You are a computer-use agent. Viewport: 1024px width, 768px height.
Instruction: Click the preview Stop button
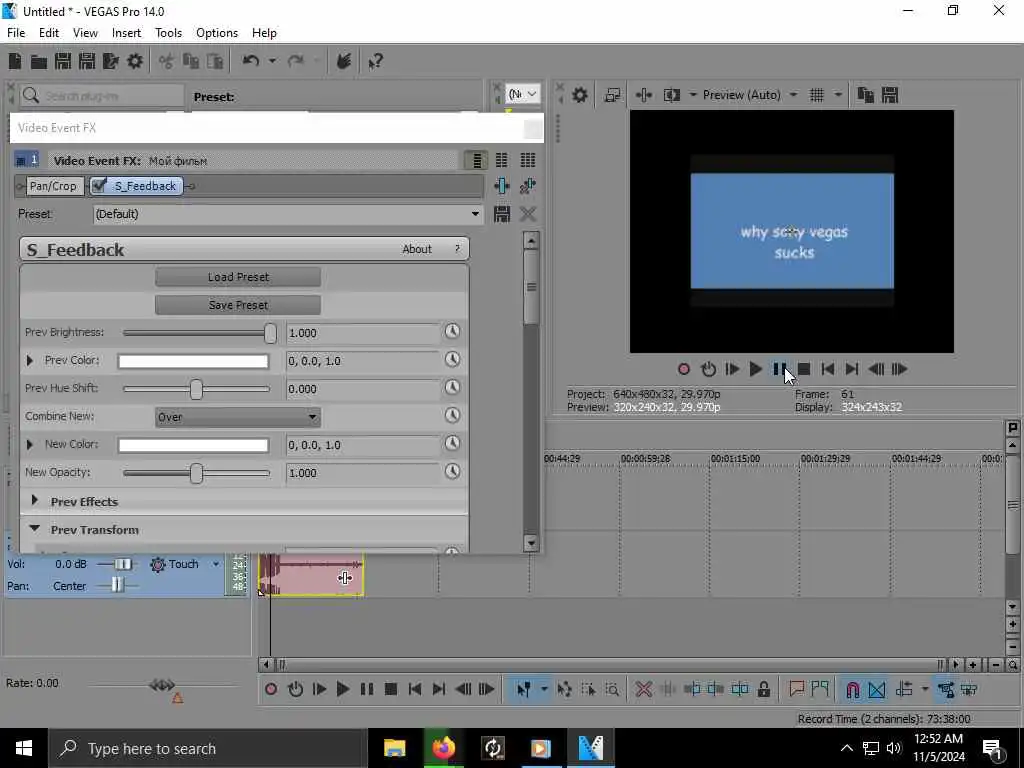(x=804, y=369)
